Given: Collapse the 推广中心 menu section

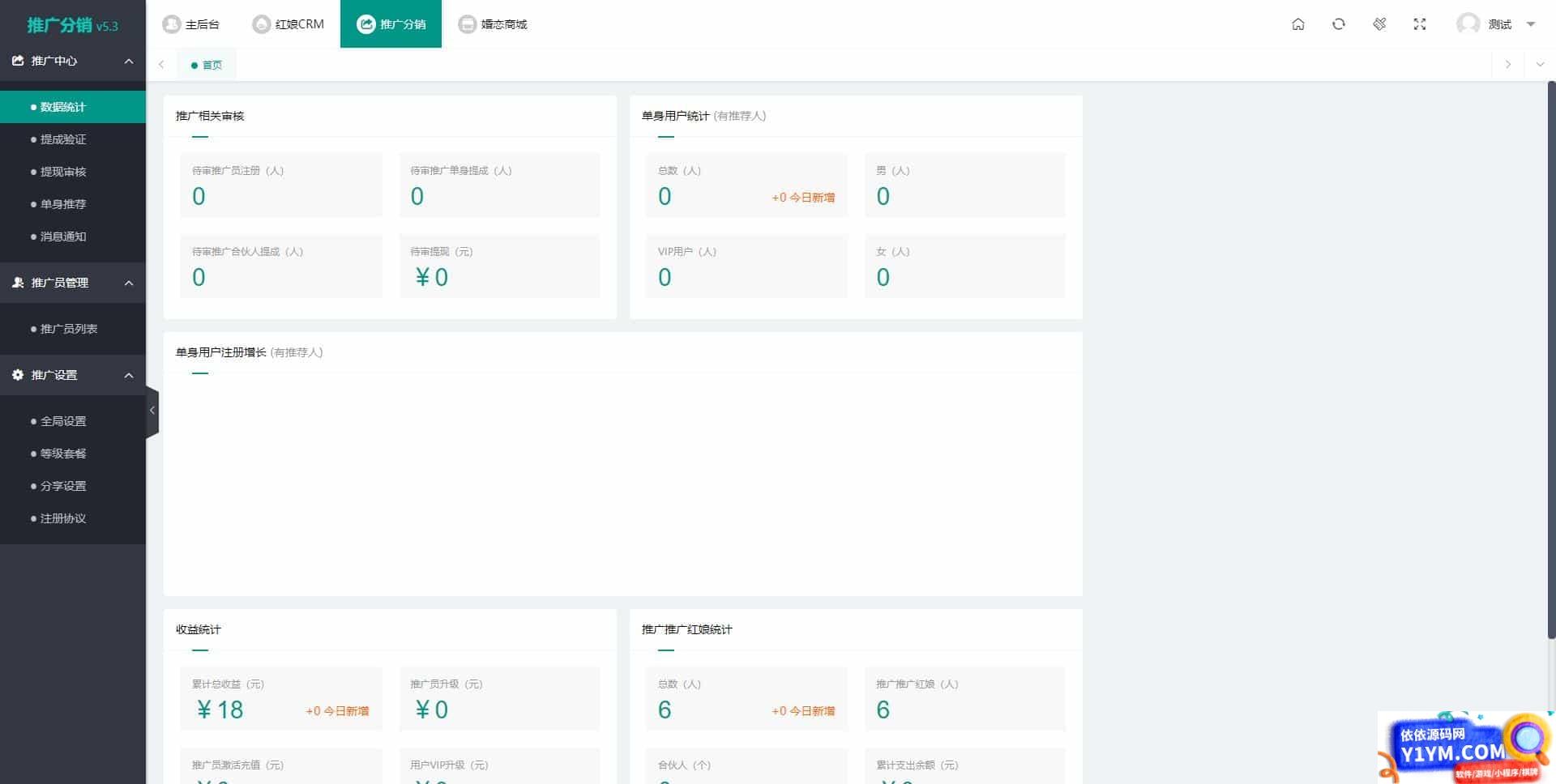Looking at the screenshot, I should [128, 61].
